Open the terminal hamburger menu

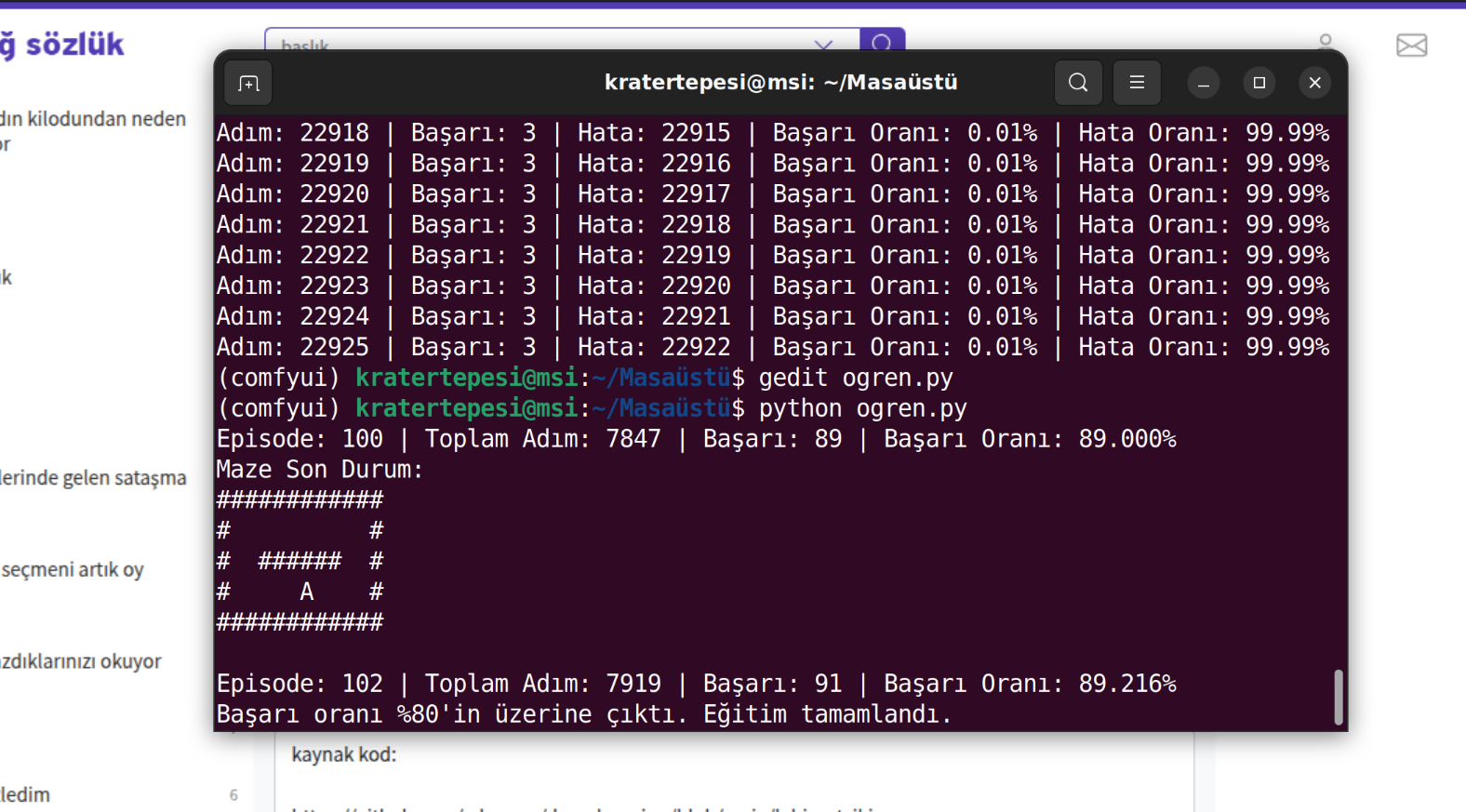pos(1136,83)
